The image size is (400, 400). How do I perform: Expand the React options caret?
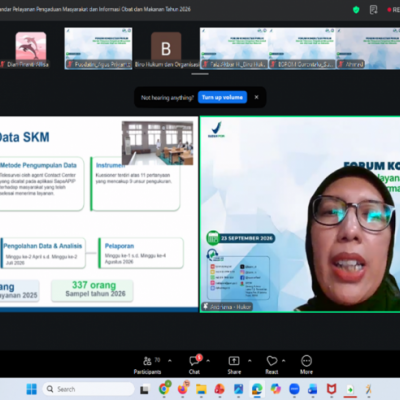(284, 361)
